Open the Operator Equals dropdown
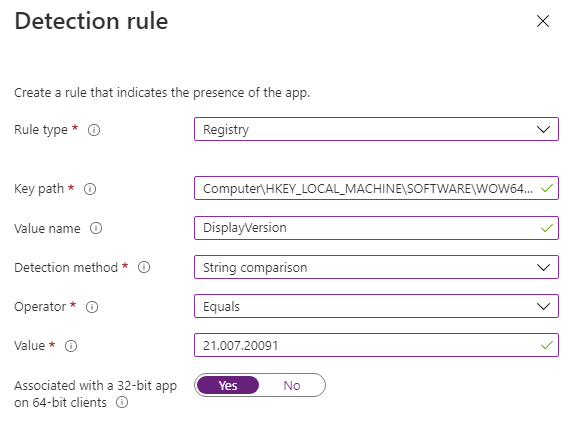Image resolution: width=573 pixels, height=429 pixels. 376,306
